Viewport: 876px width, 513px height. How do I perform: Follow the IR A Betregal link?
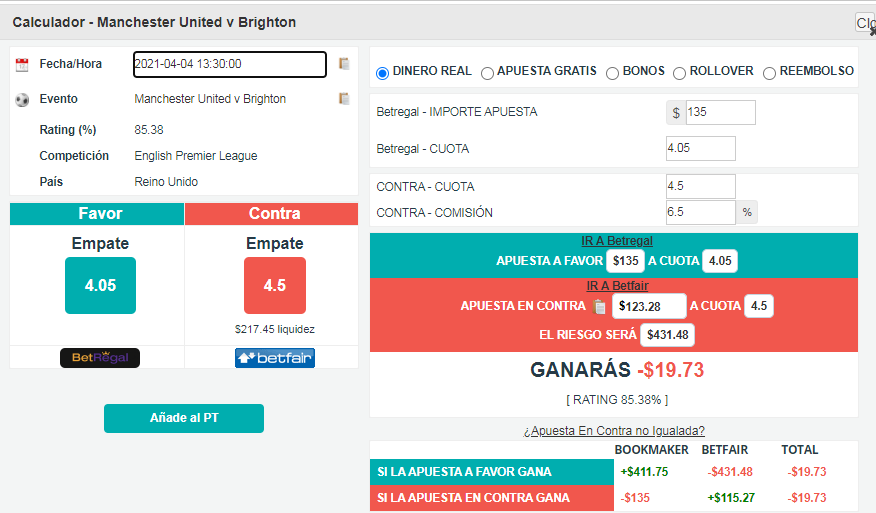click(x=617, y=241)
